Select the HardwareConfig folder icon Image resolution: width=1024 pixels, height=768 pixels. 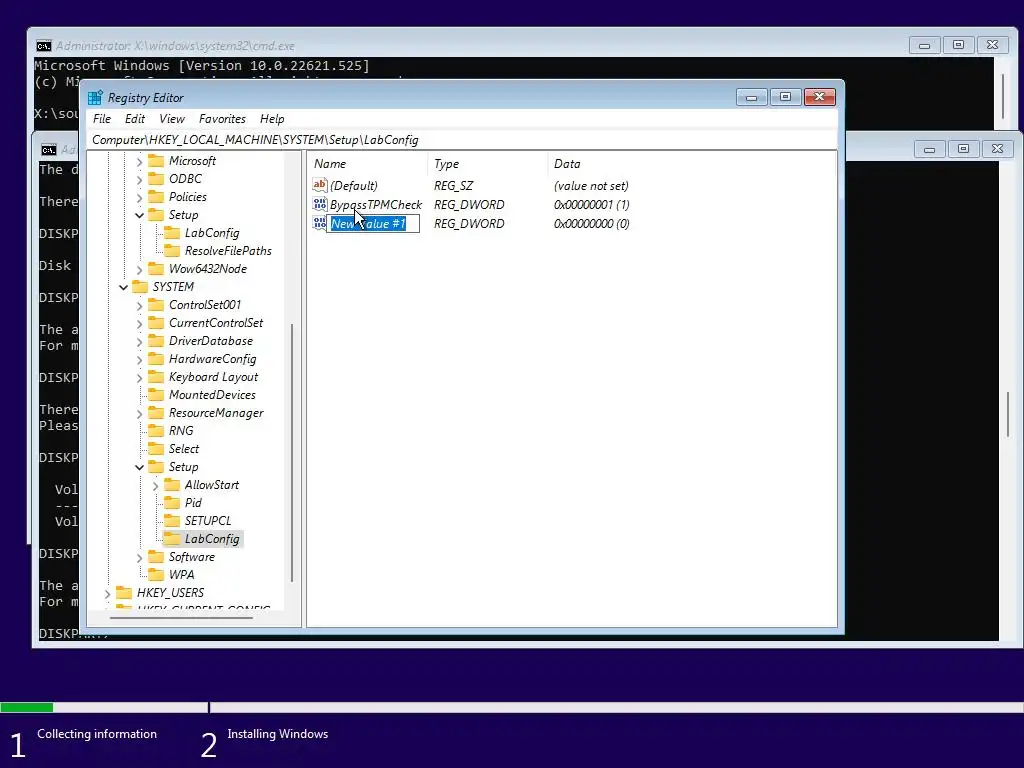pos(156,359)
